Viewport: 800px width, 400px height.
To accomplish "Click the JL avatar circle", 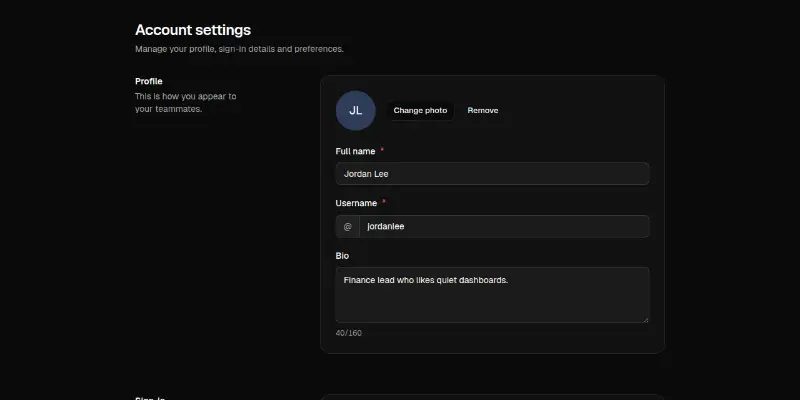I will click(356, 111).
